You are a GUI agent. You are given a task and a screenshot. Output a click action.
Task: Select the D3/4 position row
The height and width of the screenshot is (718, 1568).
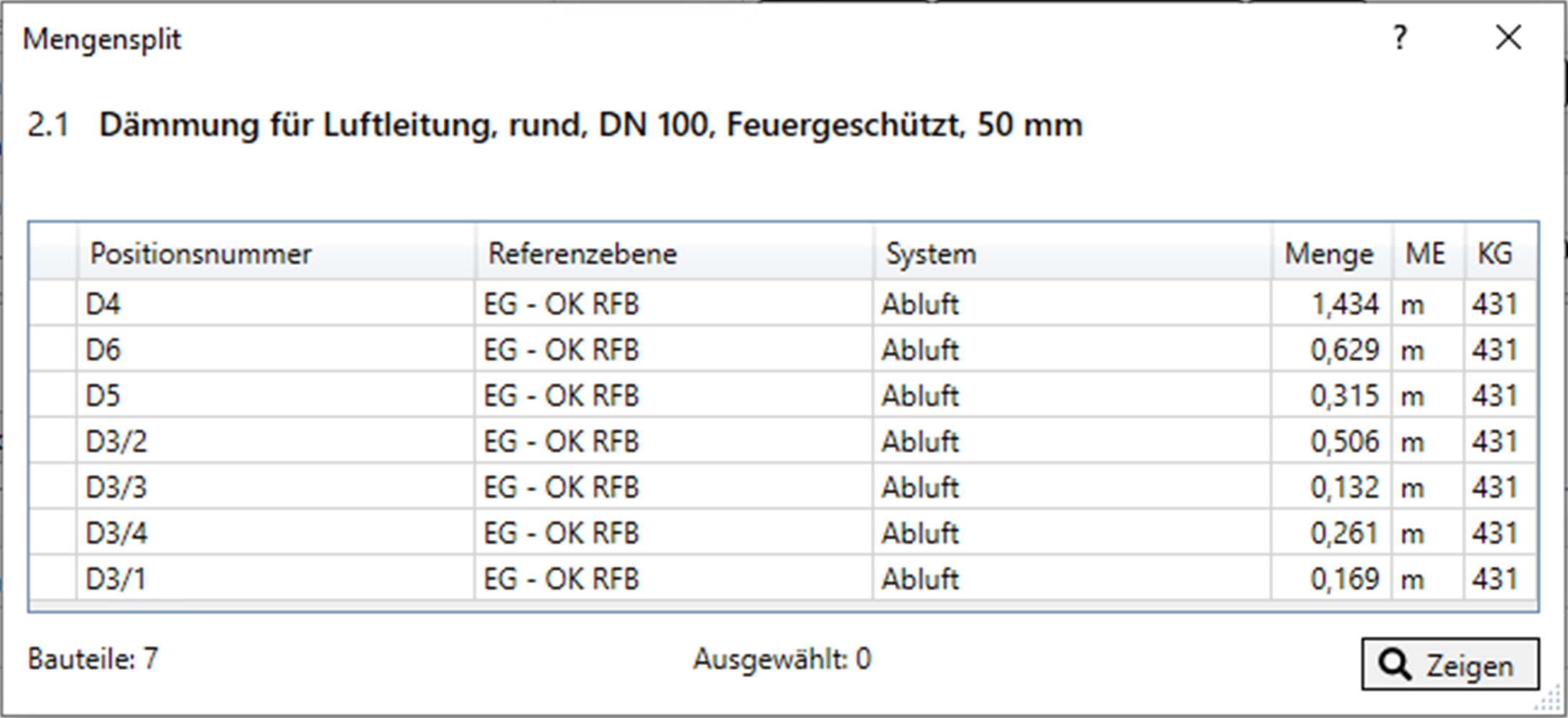[116, 533]
